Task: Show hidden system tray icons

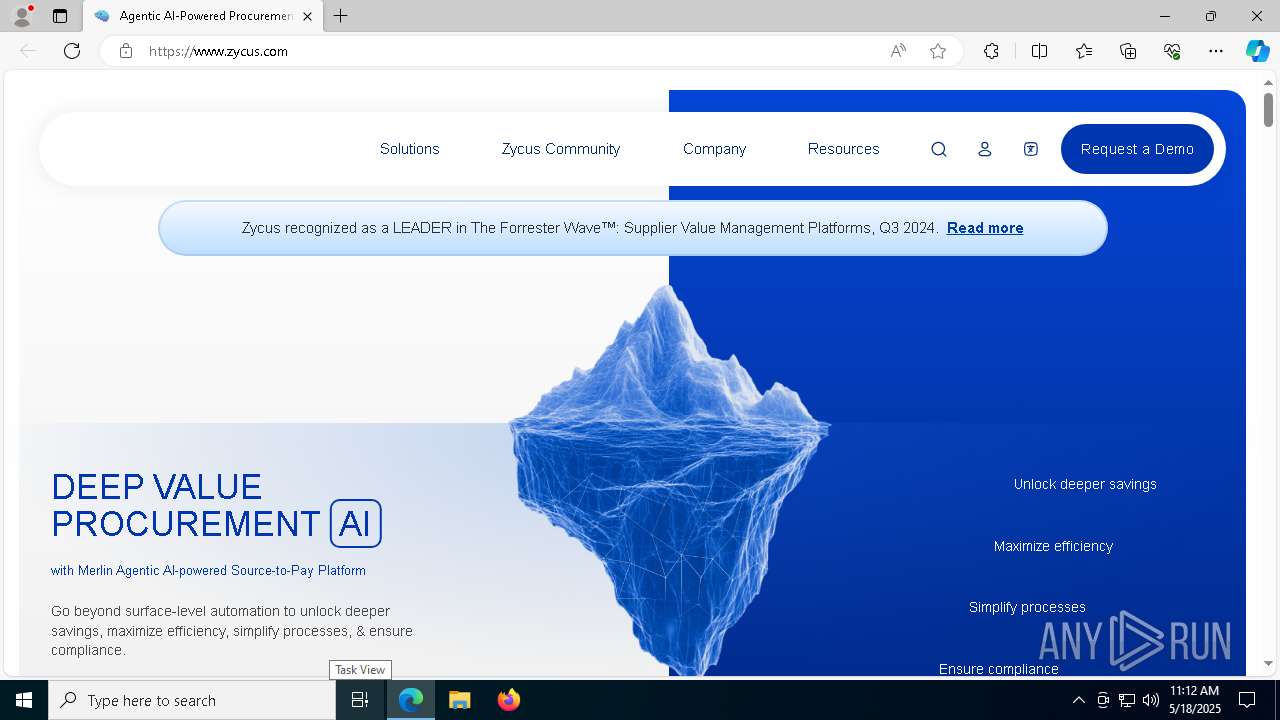Action: click(1078, 700)
